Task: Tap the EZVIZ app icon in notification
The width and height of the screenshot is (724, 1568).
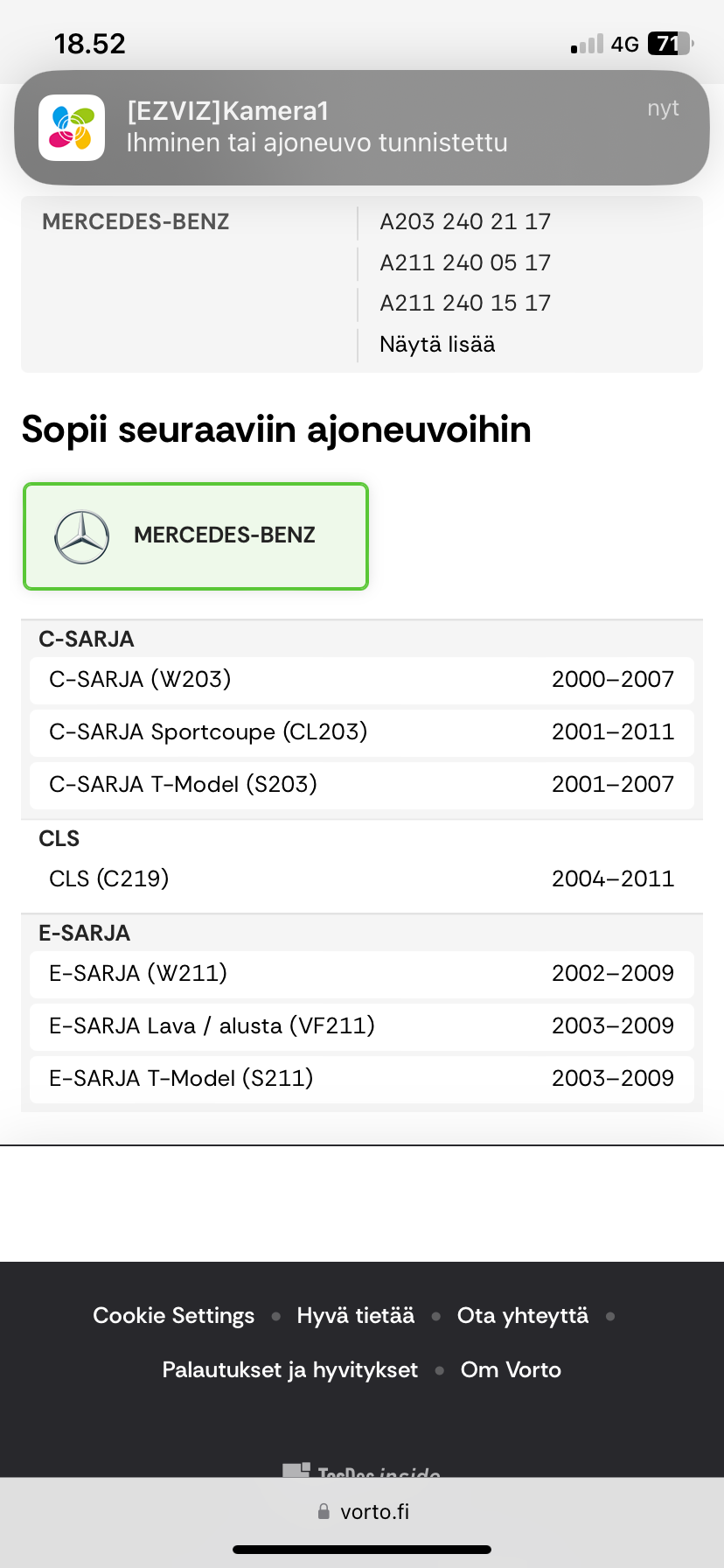Action: tap(72, 128)
